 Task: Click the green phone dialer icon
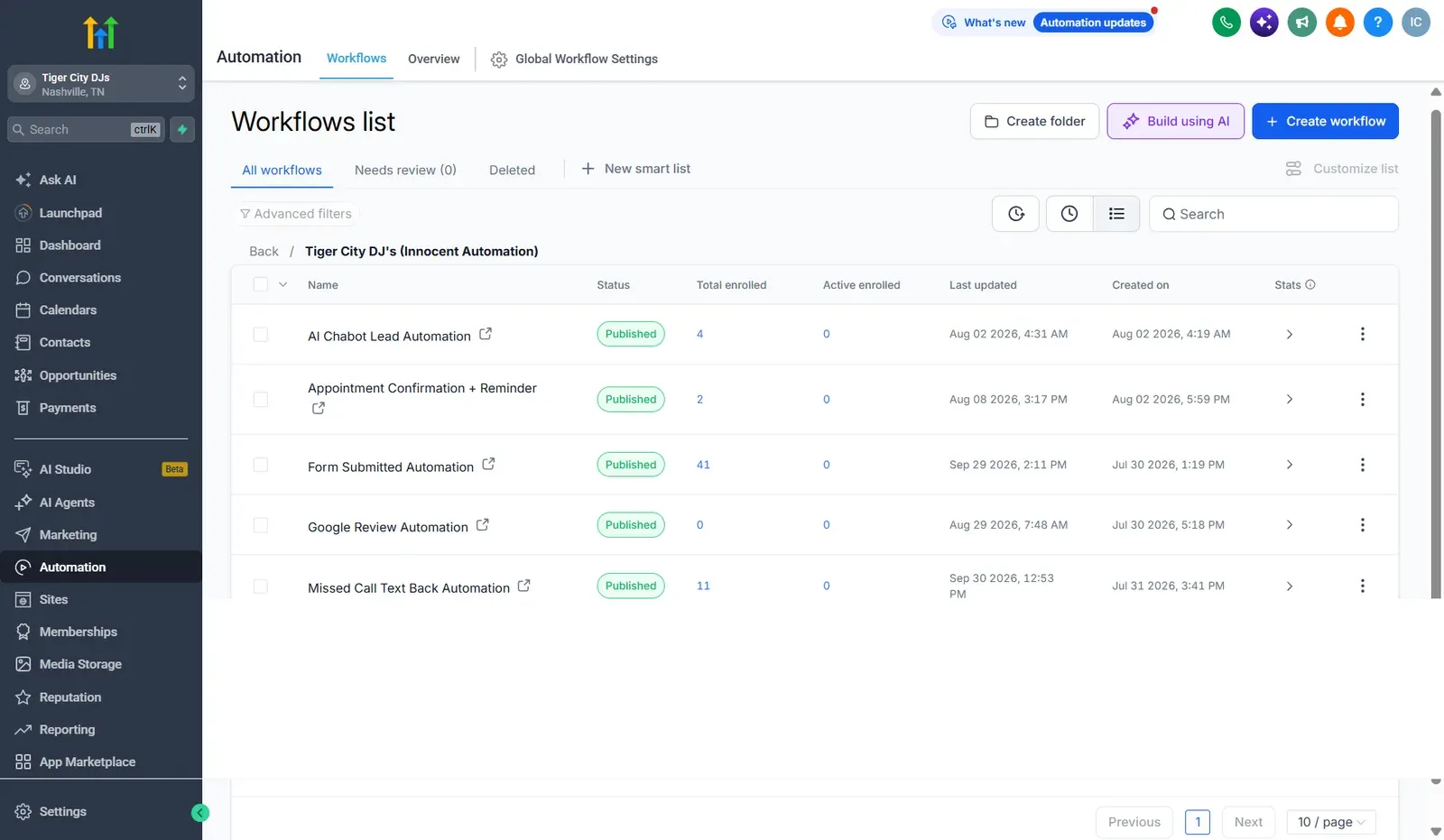(x=1226, y=23)
